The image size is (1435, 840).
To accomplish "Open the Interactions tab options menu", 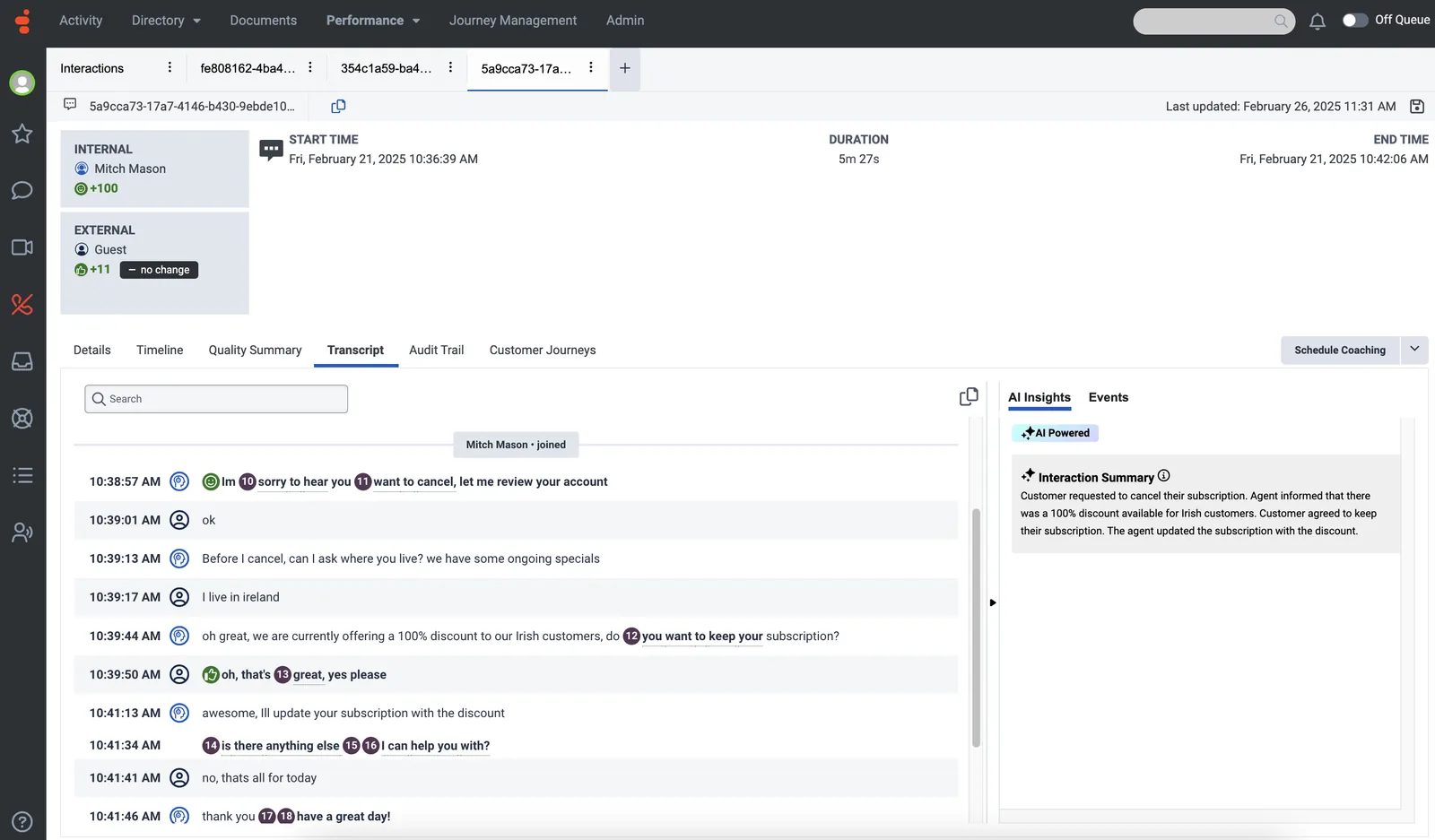I will click(170, 68).
